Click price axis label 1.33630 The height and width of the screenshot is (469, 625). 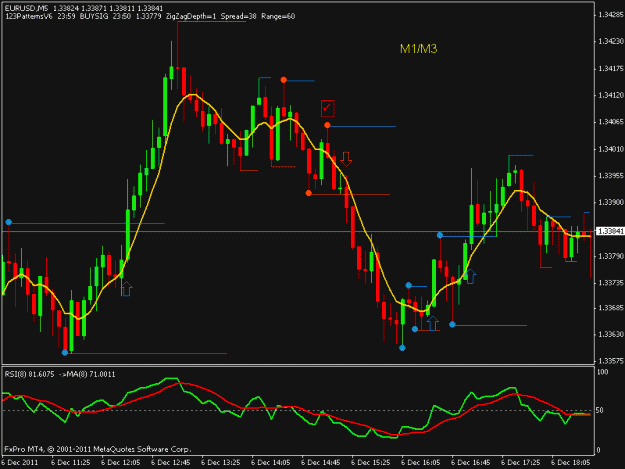[x=611, y=334]
